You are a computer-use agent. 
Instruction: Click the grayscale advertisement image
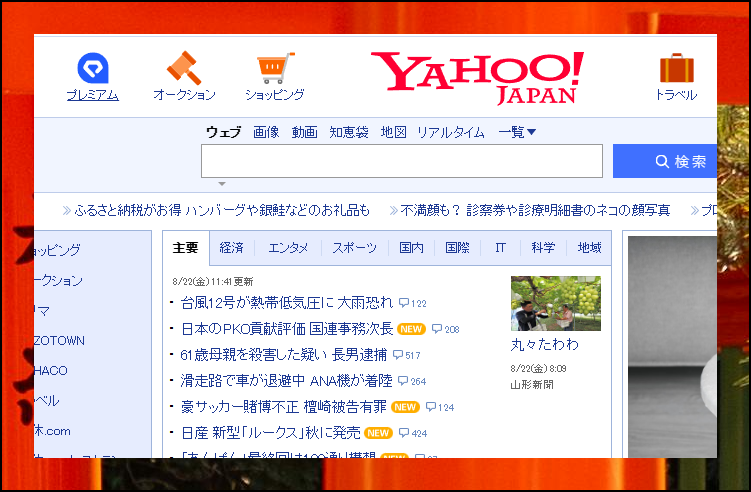pos(672,346)
